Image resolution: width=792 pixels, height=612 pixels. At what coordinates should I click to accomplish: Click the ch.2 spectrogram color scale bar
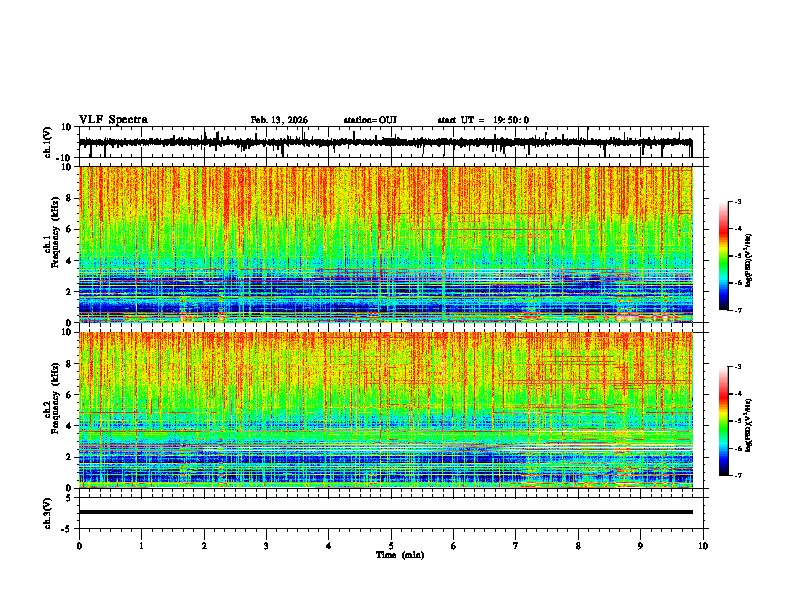point(724,421)
